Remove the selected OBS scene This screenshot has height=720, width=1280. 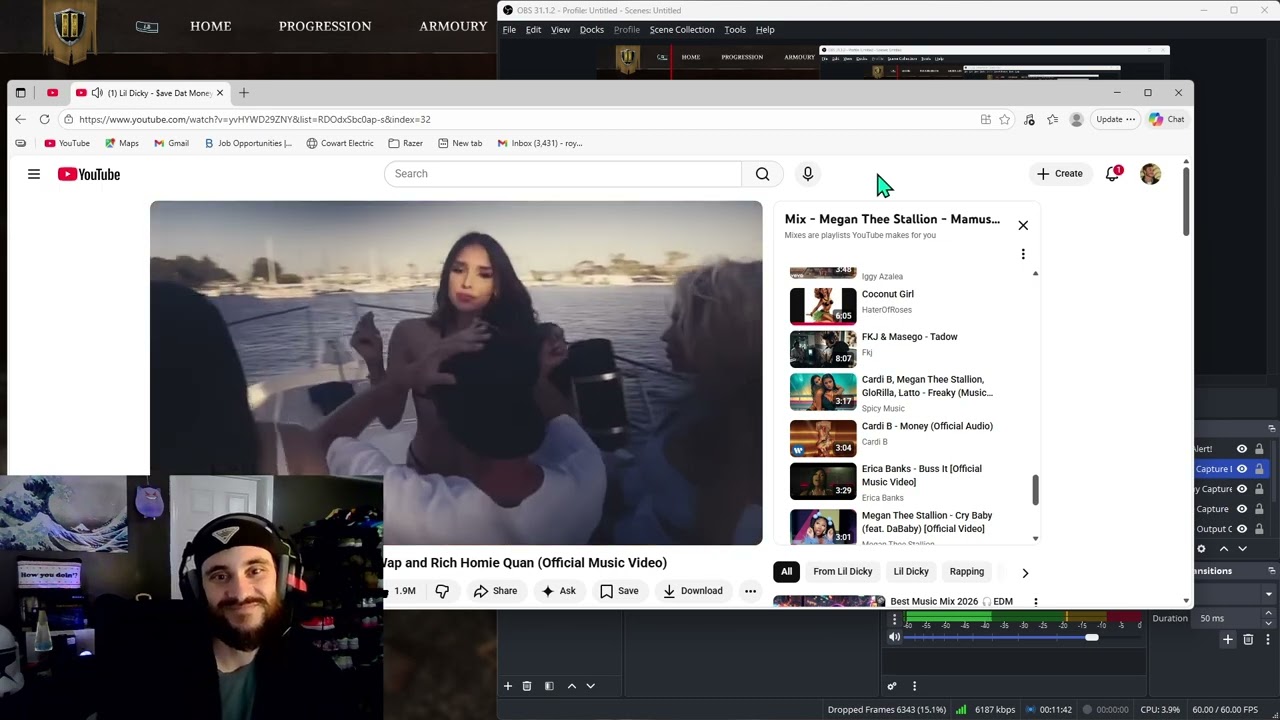[x=527, y=686]
